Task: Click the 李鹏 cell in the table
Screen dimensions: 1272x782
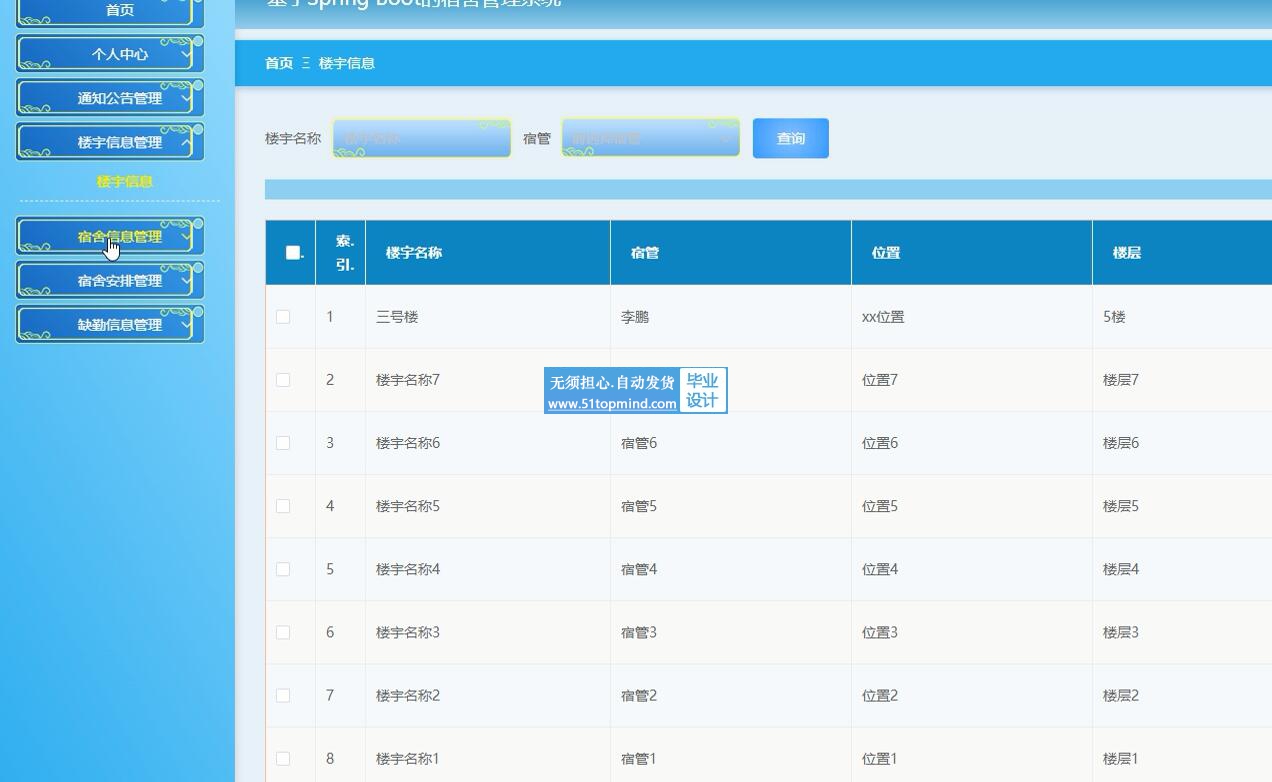Action: pyautogui.click(x=635, y=317)
